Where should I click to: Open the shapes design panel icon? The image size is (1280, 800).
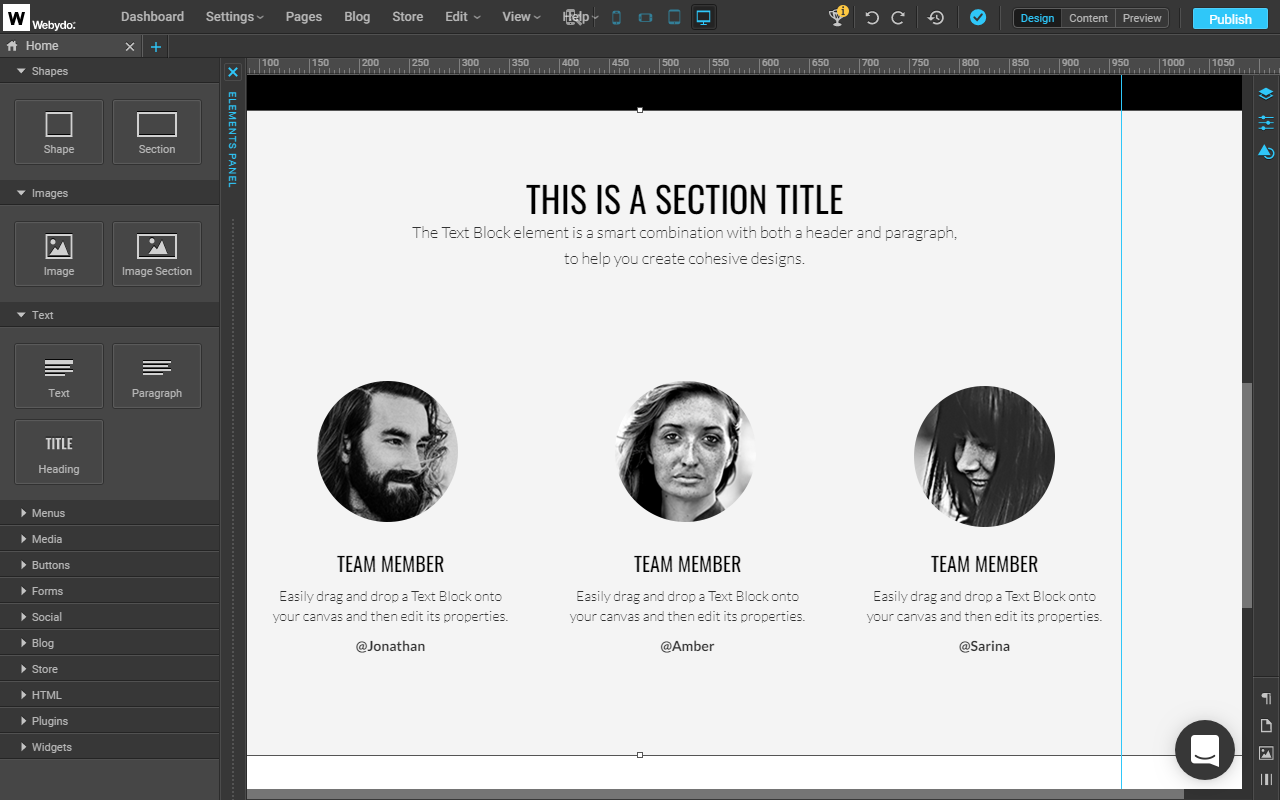[1266, 152]
